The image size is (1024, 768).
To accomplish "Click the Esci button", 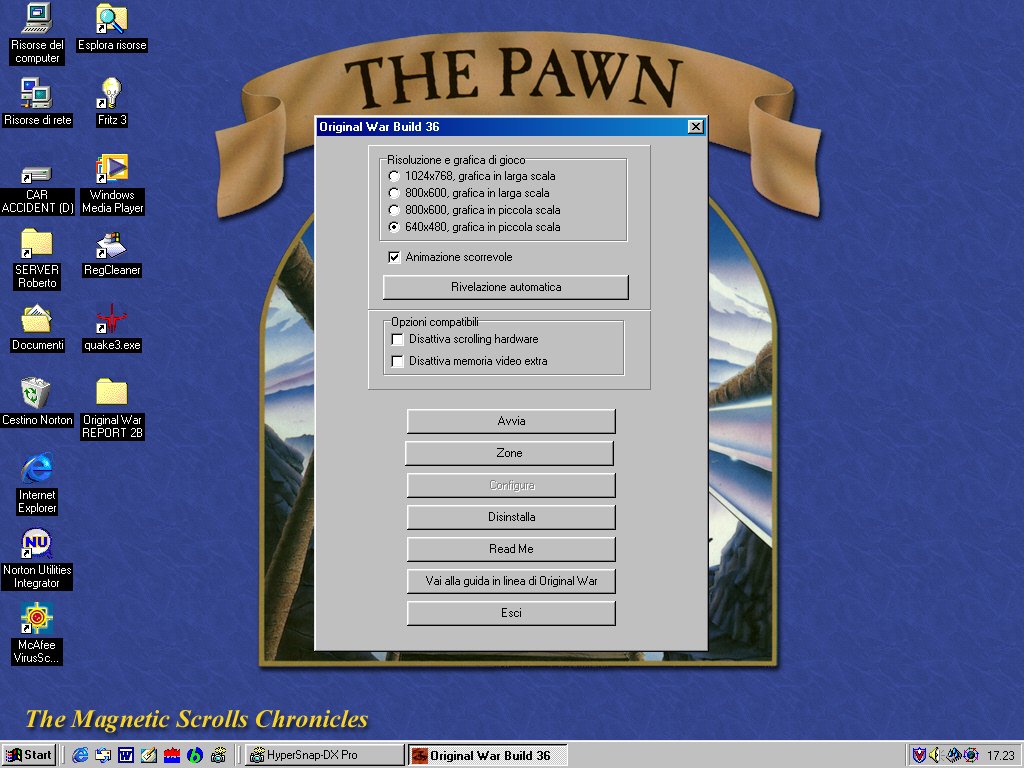I will [511, 613].
